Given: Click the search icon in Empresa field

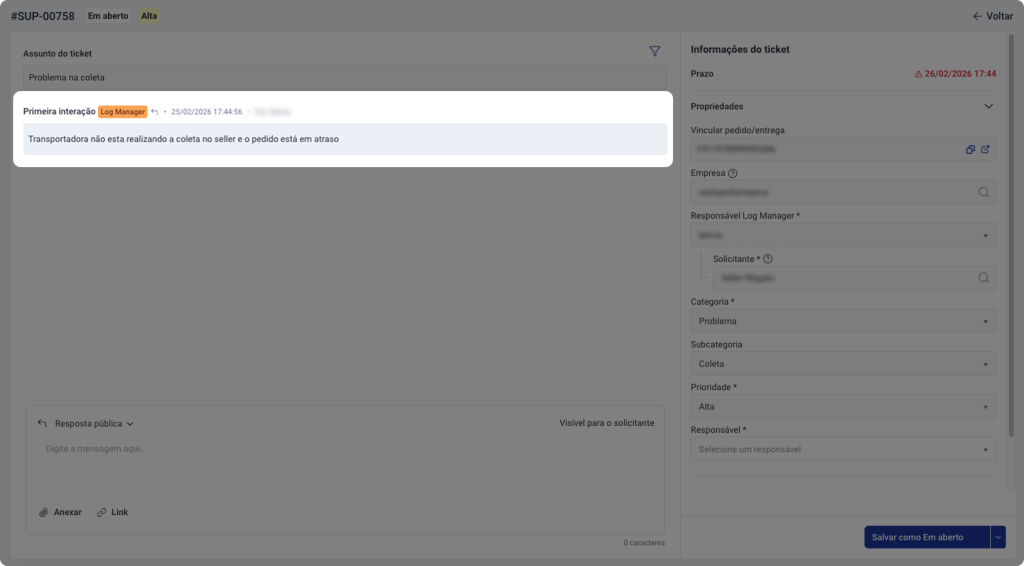Looking at the screenshot, I should point(983,193).
